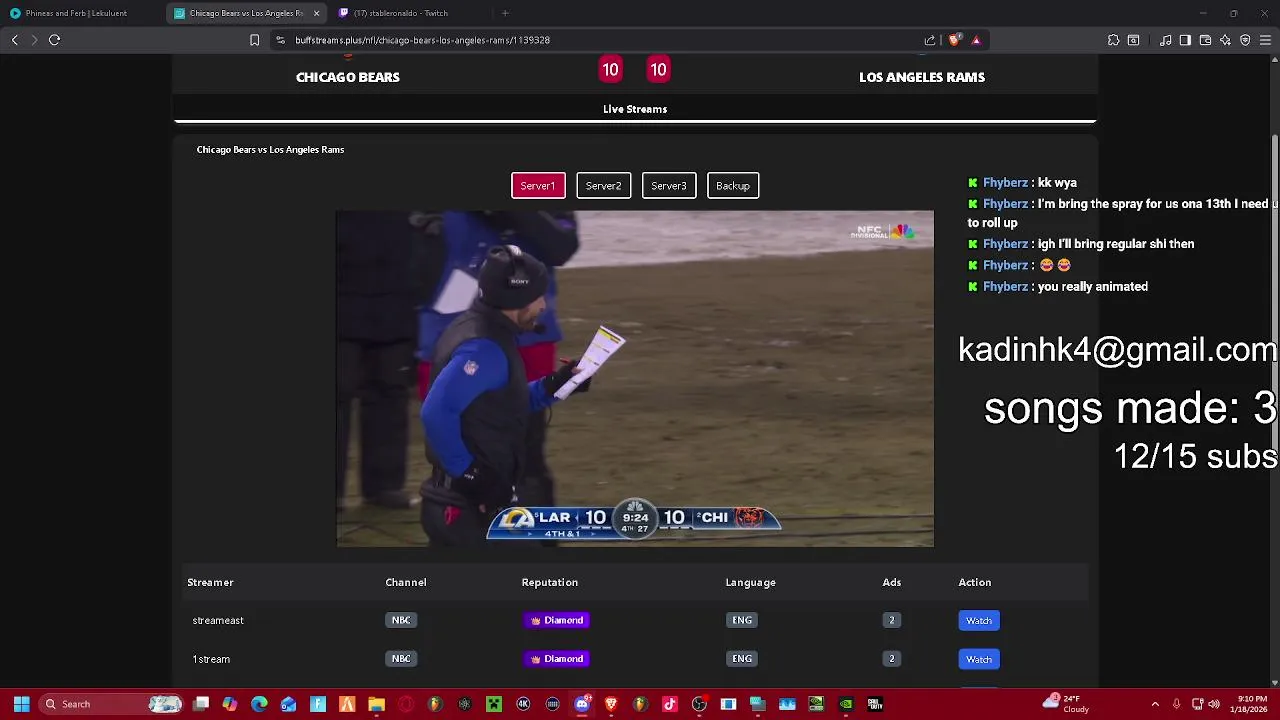Switch to Server2 stream
The width and height of the screenshot is (1280, 720).
(x=603, y=186)
